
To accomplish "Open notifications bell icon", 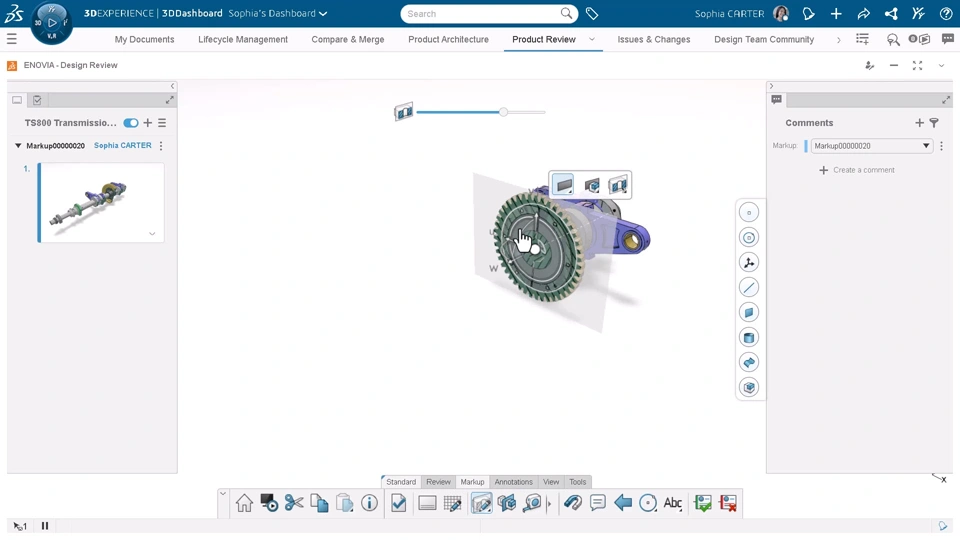I will pos(808,13).
